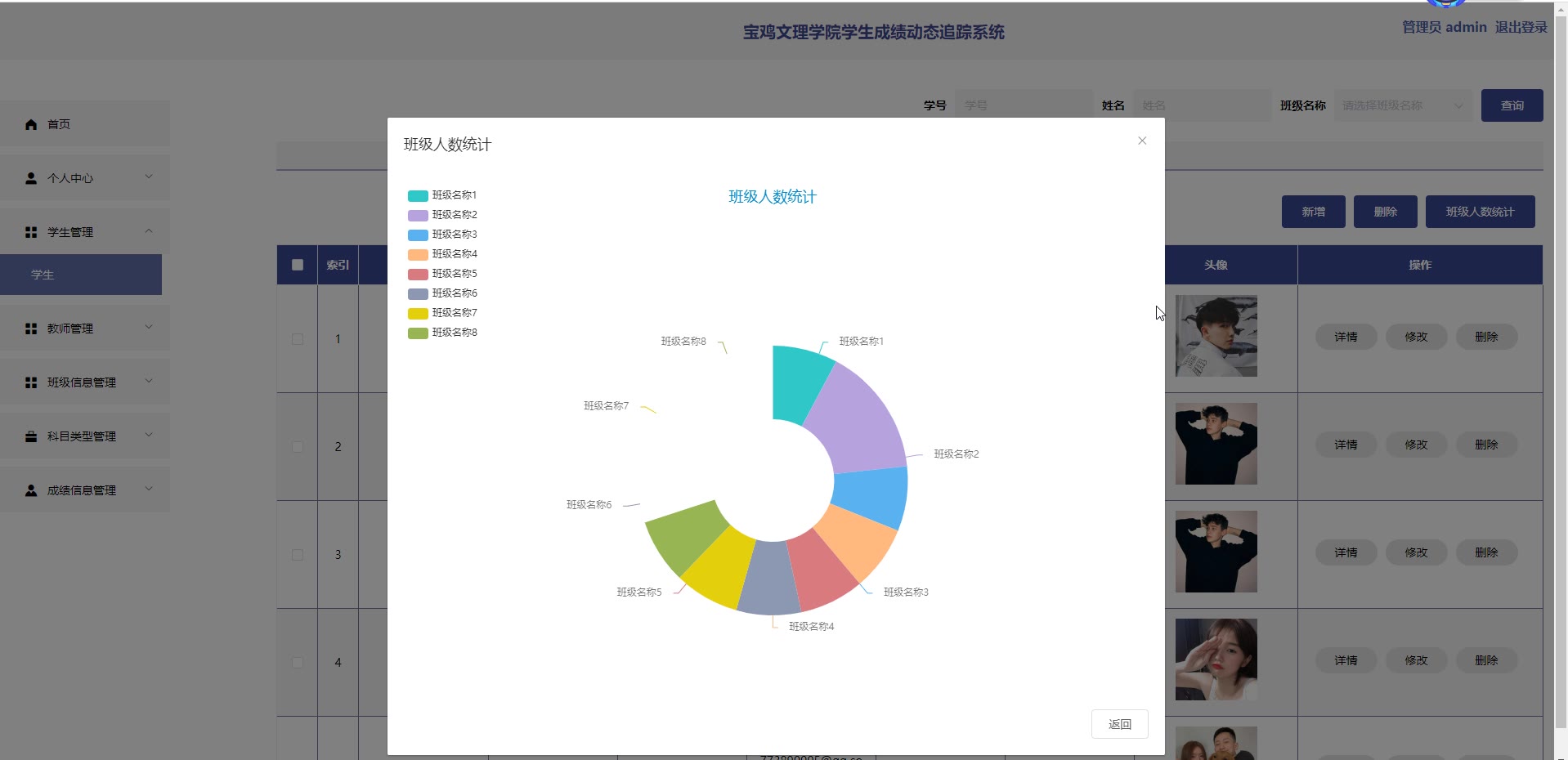Viewport: 1568px width, 760px height.
Task: Open the 成绩信息管理 sidebar menu
Action: (x=85, y=490)
